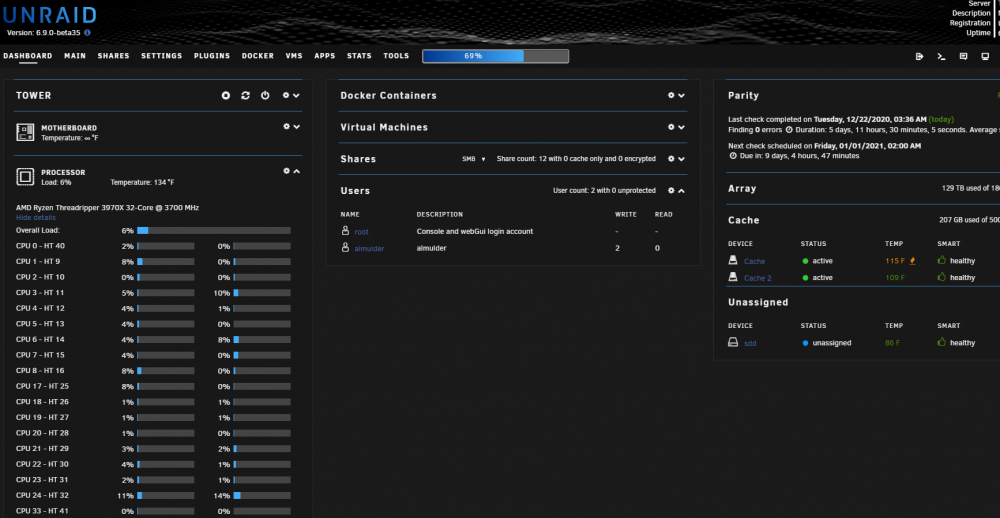Screen dimensions: 1000x518
Task: Click the Unraid logo
Action: click(49, 15)
